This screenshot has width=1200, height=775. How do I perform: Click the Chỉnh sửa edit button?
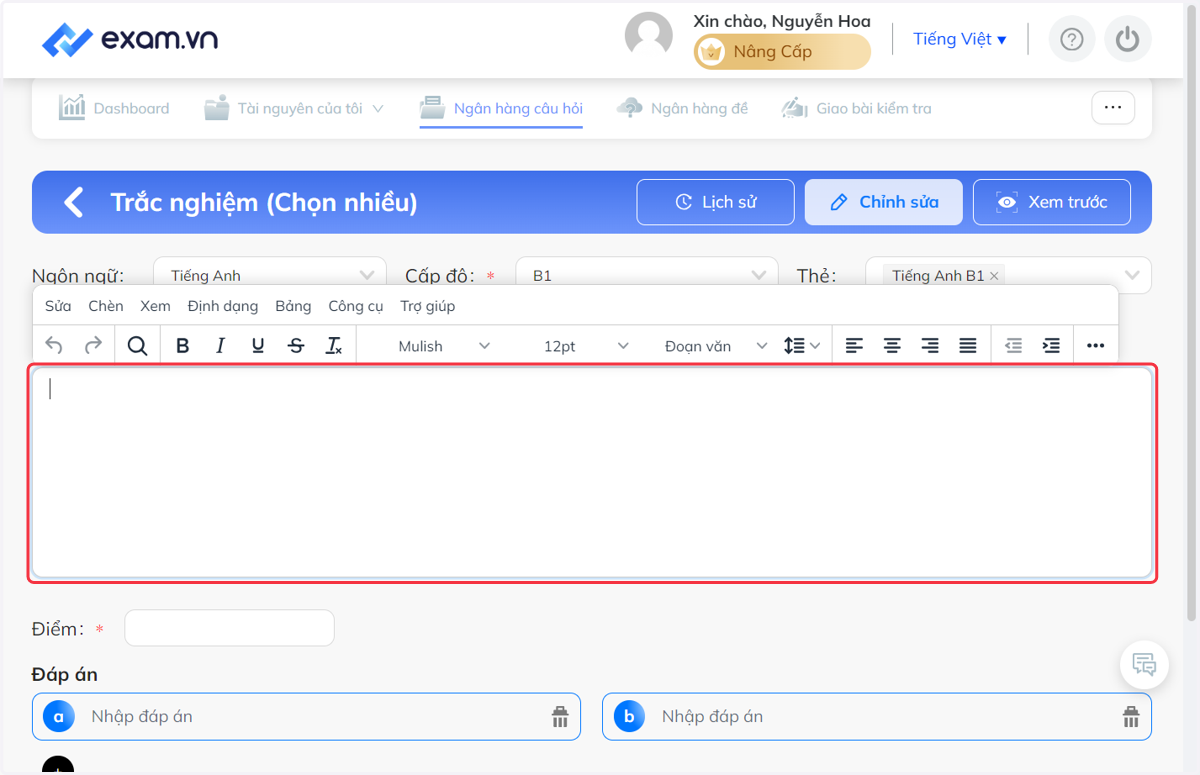coord(883,202)
